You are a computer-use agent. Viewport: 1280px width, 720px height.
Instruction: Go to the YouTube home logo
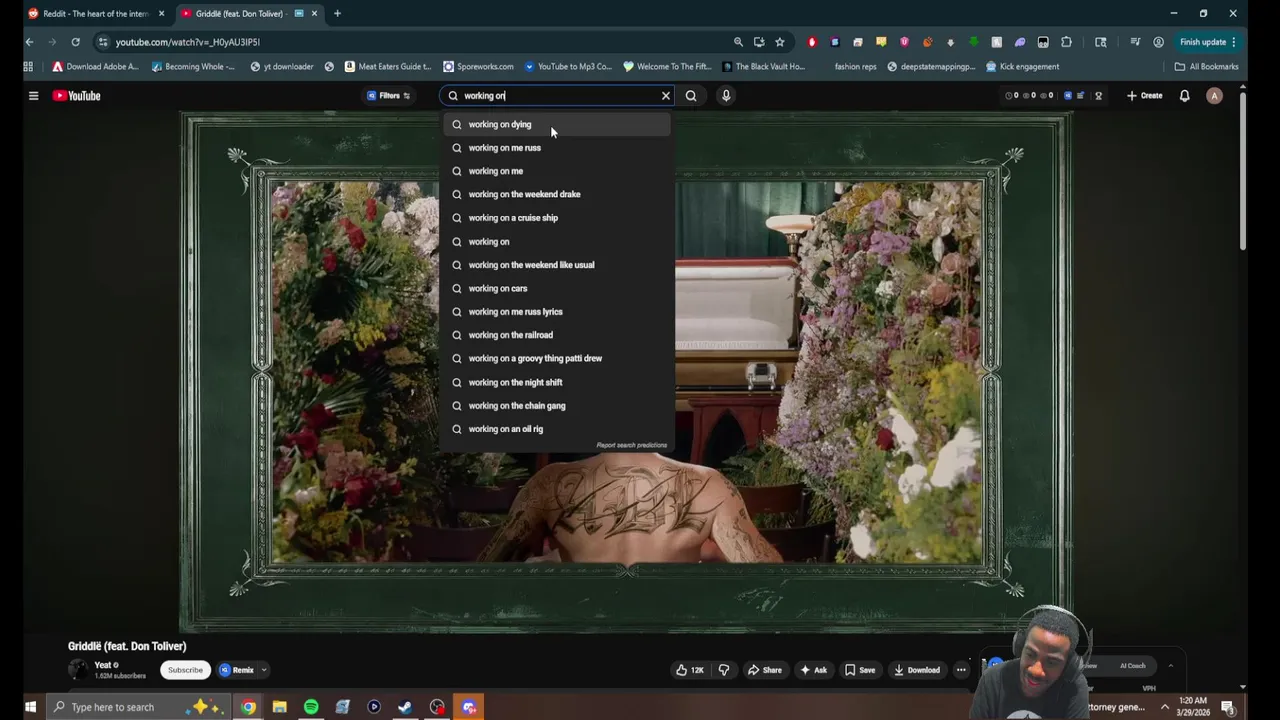(x=77, y=96)
